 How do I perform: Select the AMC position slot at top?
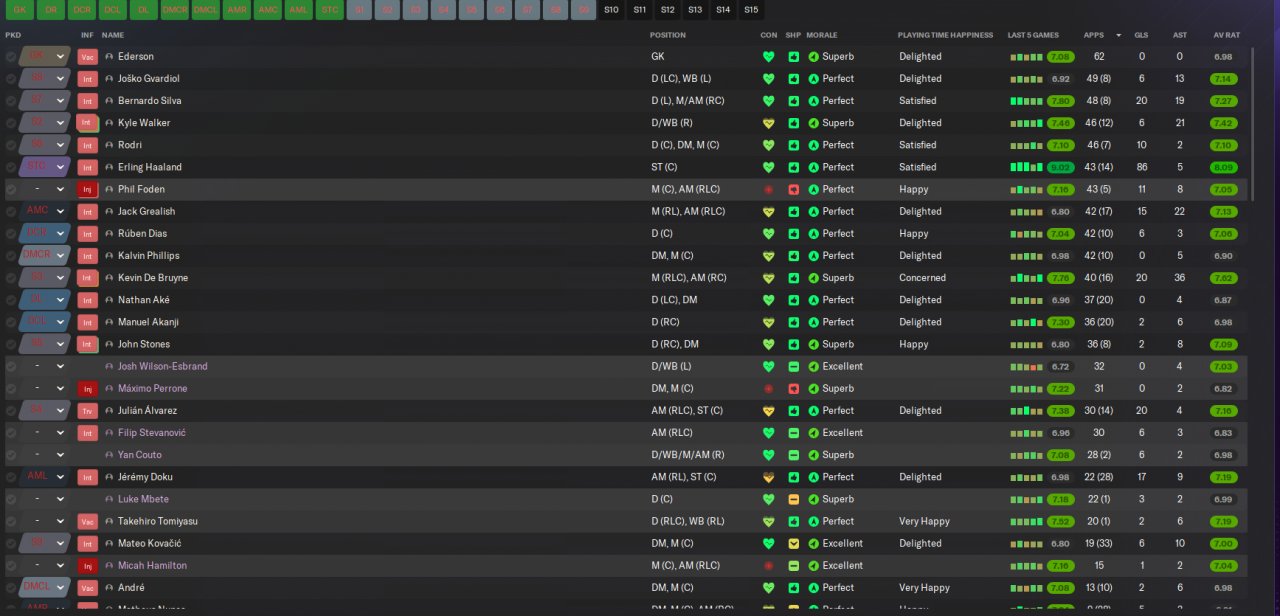click(x=268, y=10)
